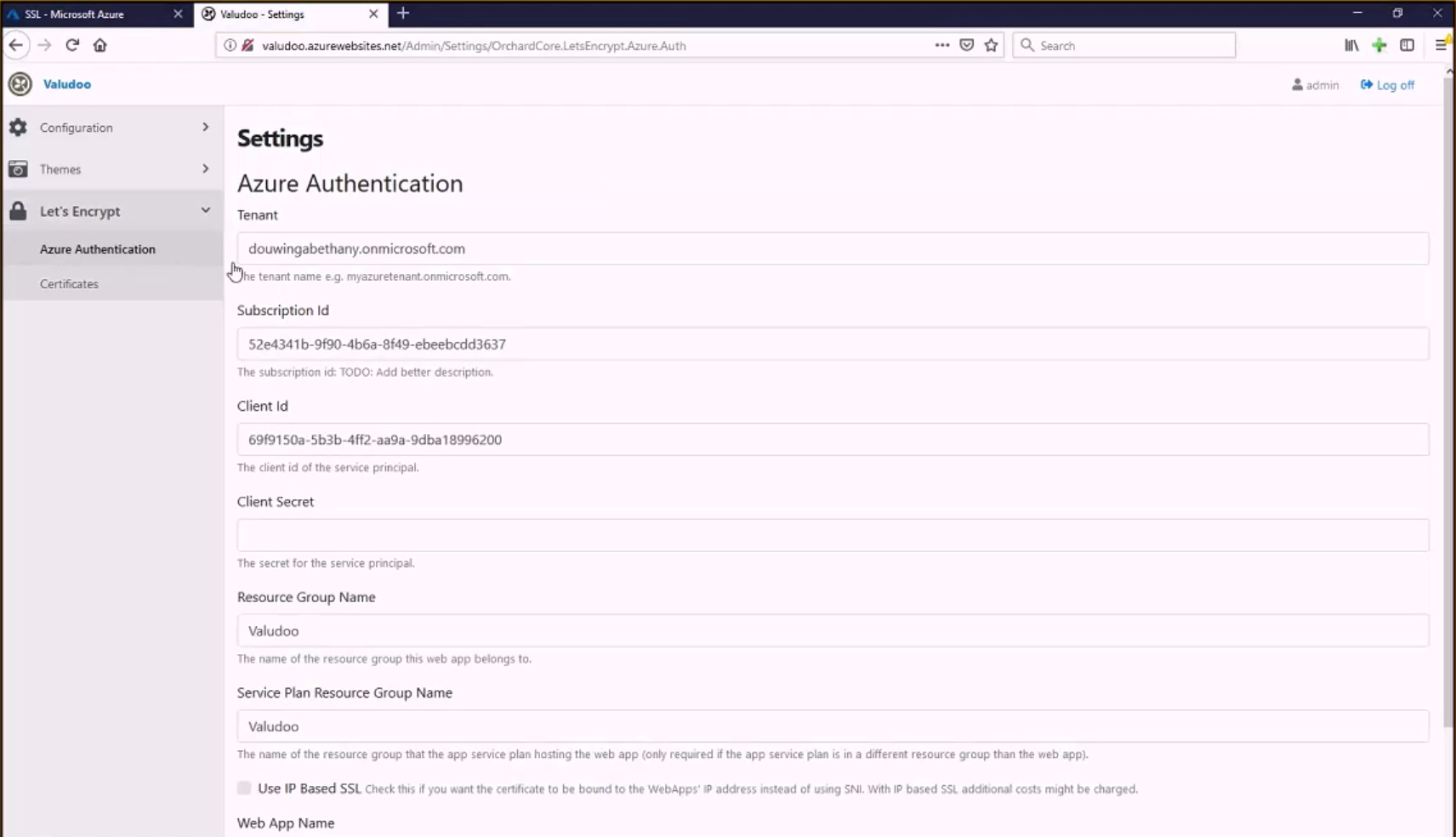
Task: Save page to Pocket
Action: [x=967, y=45]
